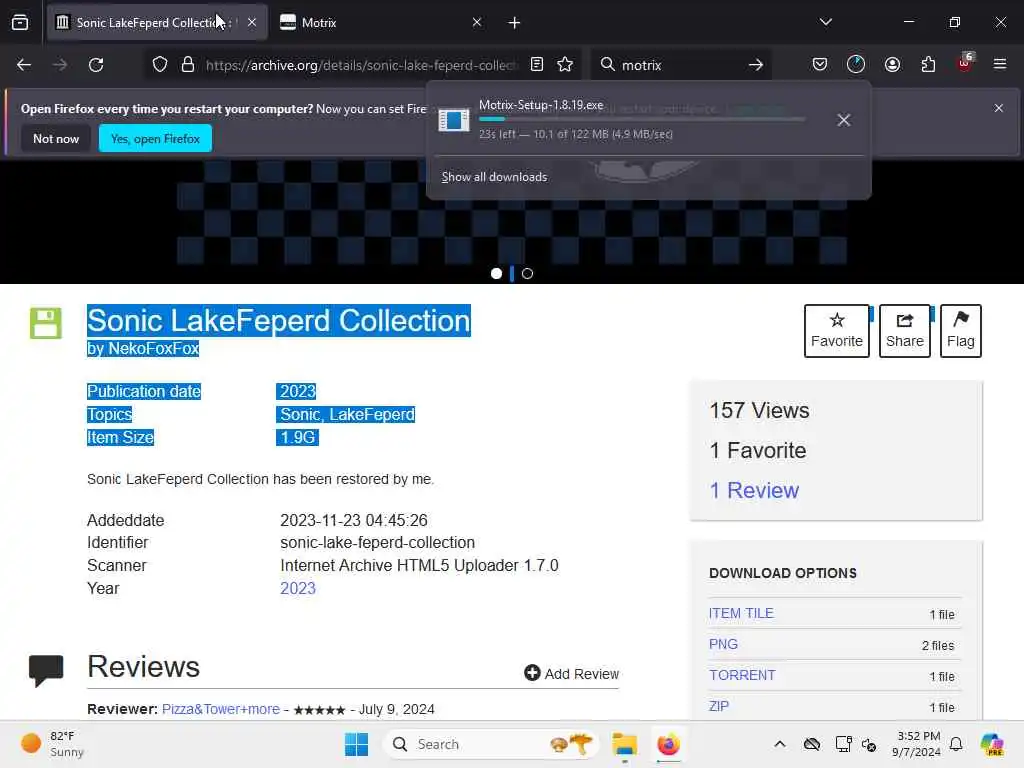Screen dimensions: 1024x768
Task: Open a new tab with plus button
Action: pos(515,23)
